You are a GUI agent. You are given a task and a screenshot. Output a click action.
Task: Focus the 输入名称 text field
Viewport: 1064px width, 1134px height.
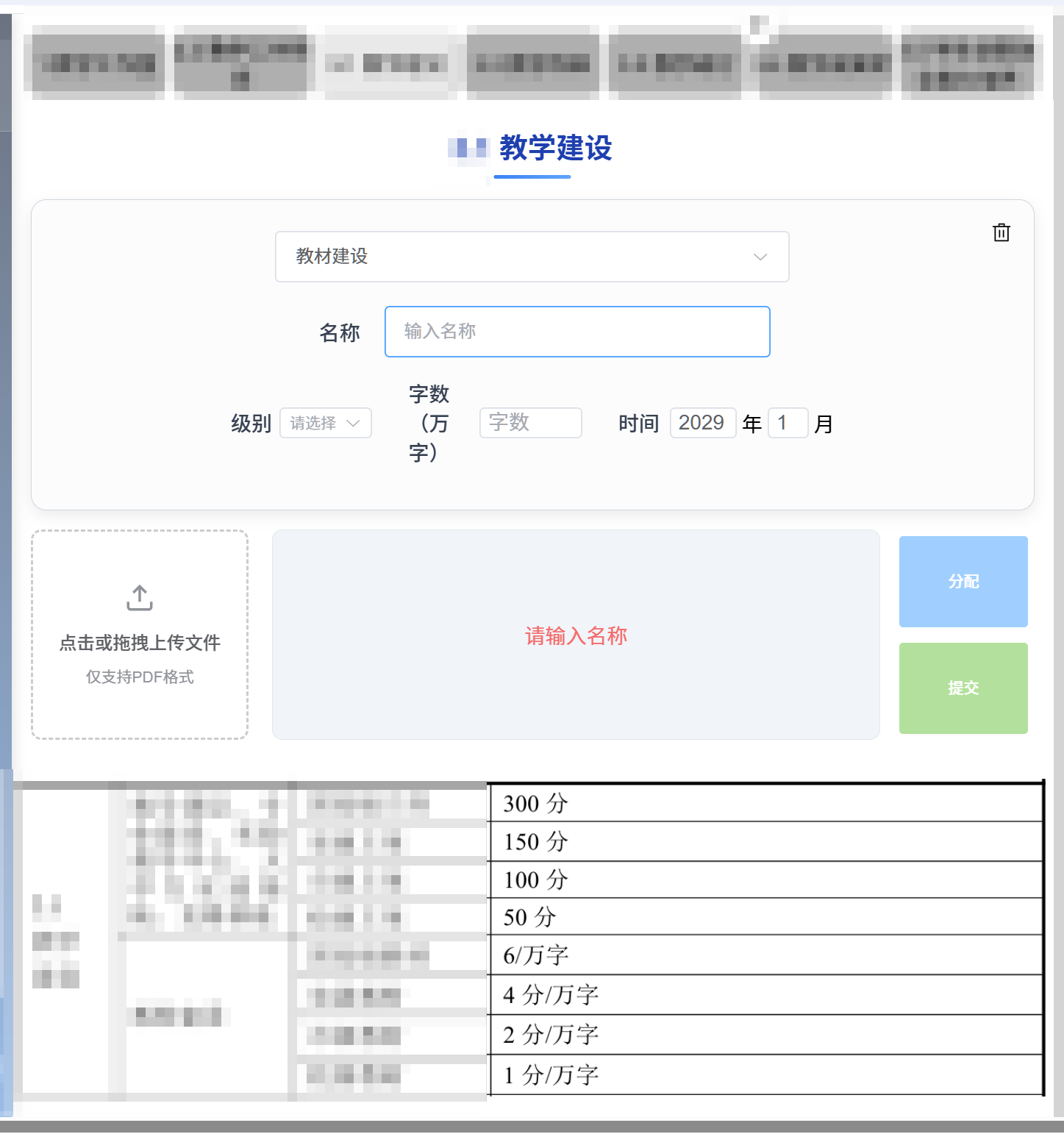click(x=576, y=332)
